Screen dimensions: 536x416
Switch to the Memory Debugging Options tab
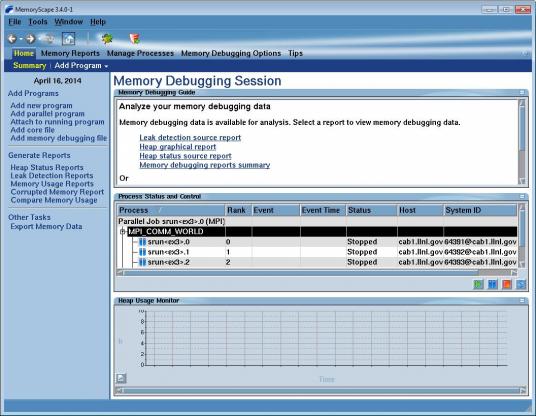click(231, 53)
